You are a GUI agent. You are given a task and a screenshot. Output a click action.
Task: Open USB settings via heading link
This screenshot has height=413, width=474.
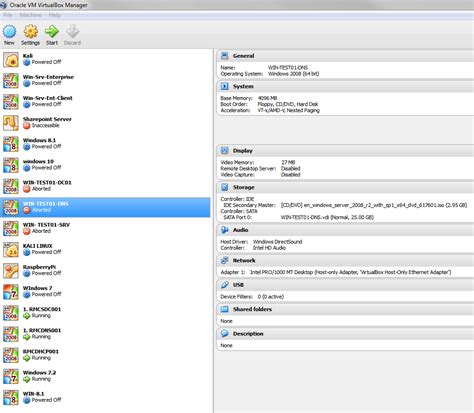coord(238,285)
